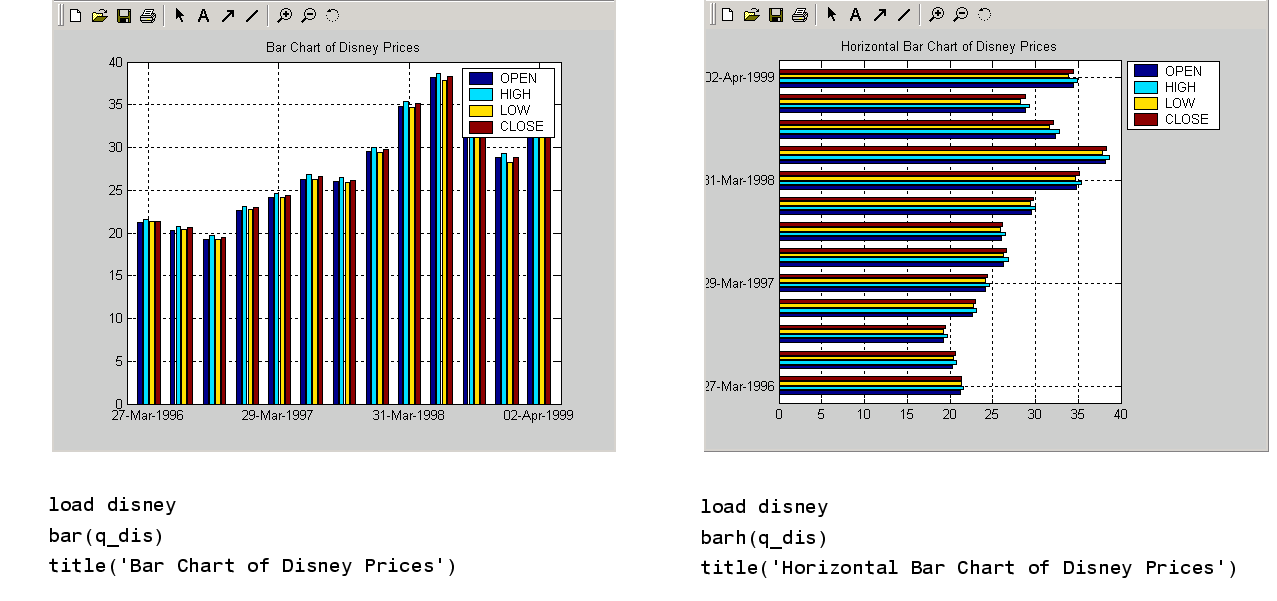Activate Zoom In tool in left figure
Screen dimensions: 1277x601
284,15
